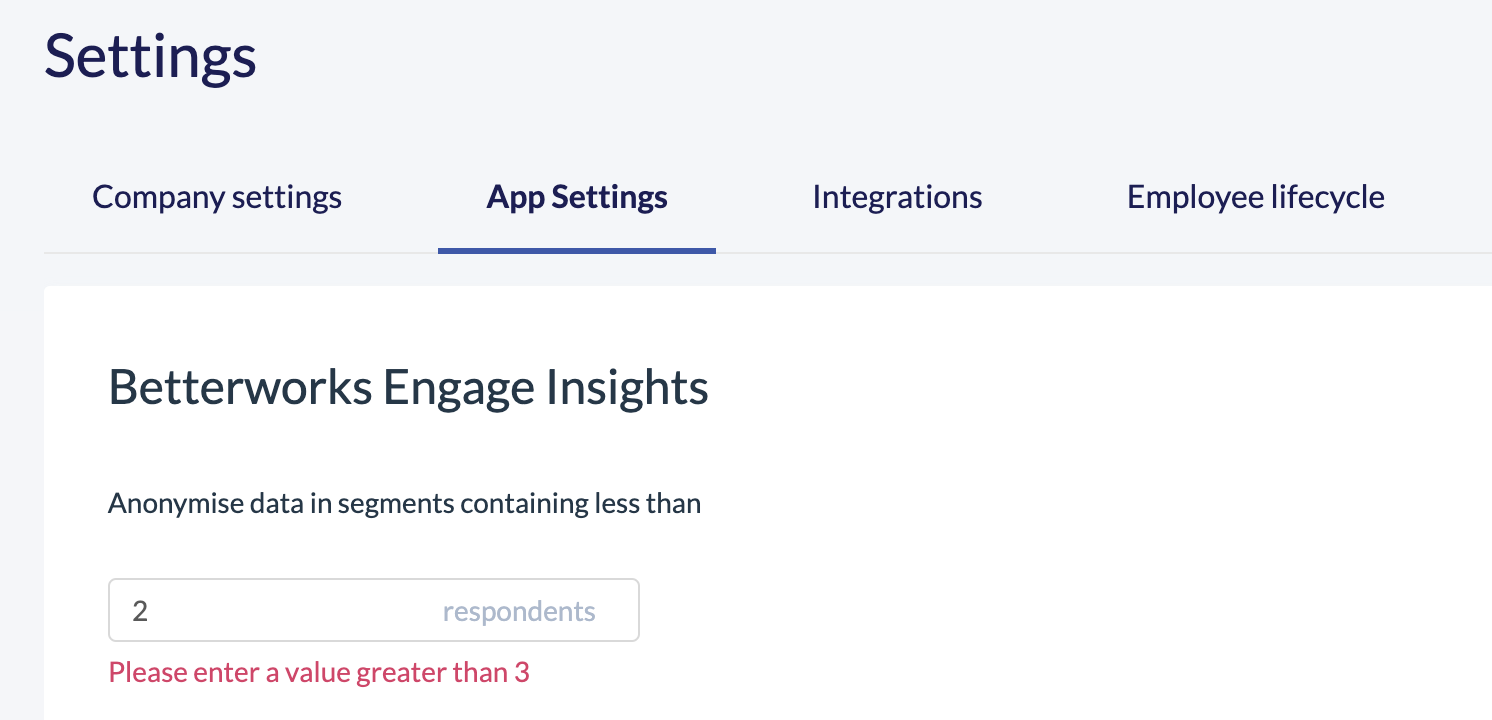Select the App Settings tab
1492x720 pixels.
pos(577,197)
